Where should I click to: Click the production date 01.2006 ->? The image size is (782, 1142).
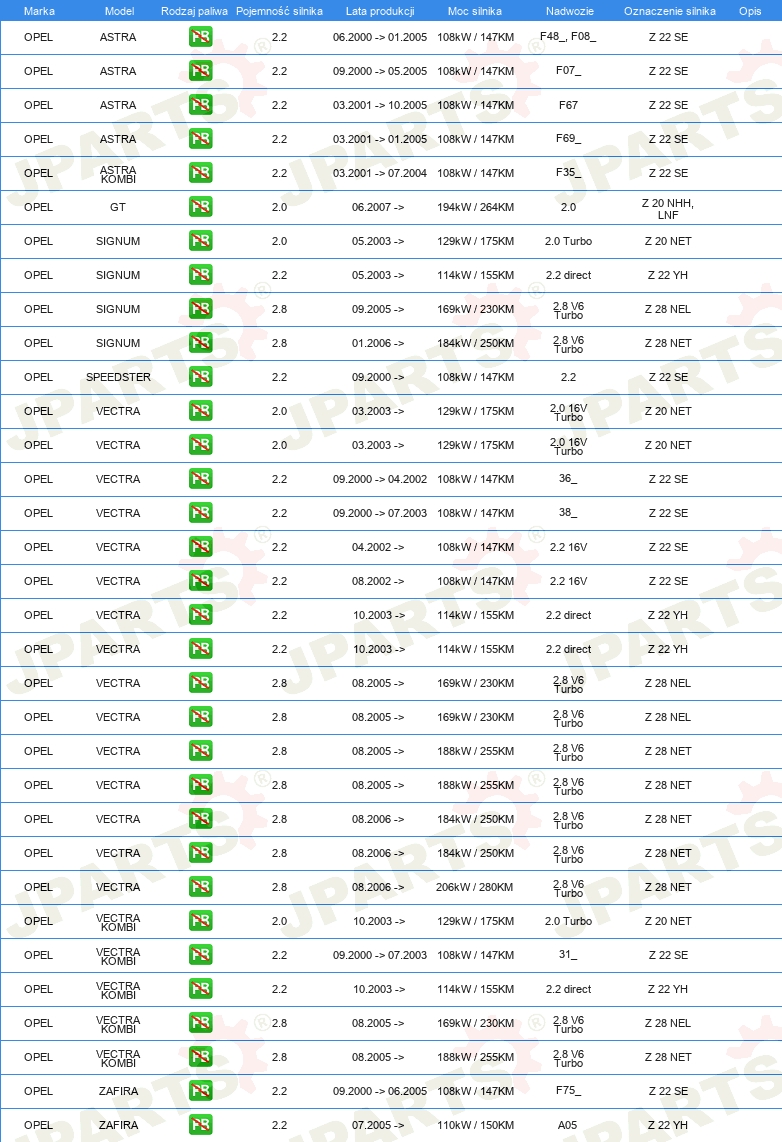(x=378, y=342)
